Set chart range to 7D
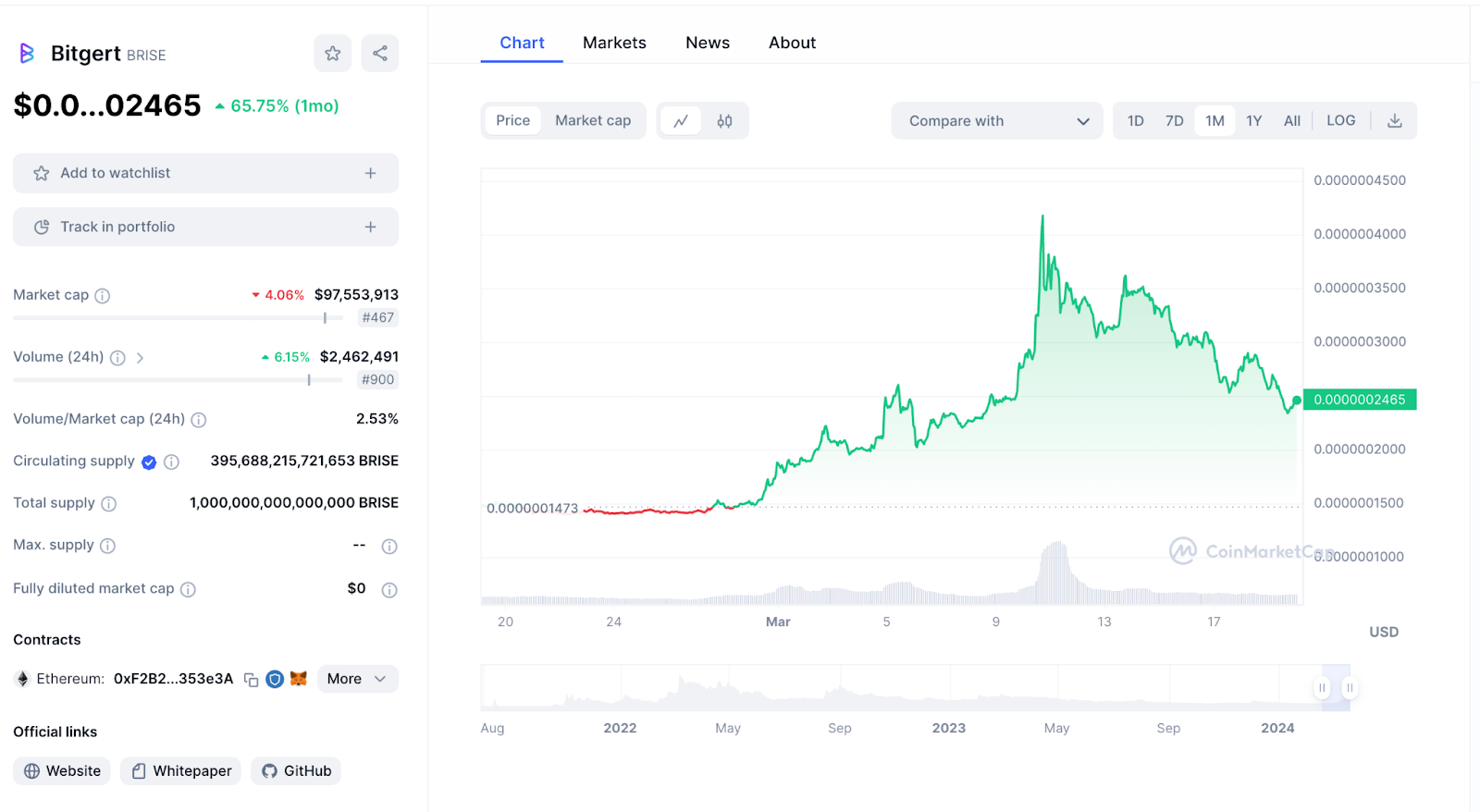 coord(1175,121)
